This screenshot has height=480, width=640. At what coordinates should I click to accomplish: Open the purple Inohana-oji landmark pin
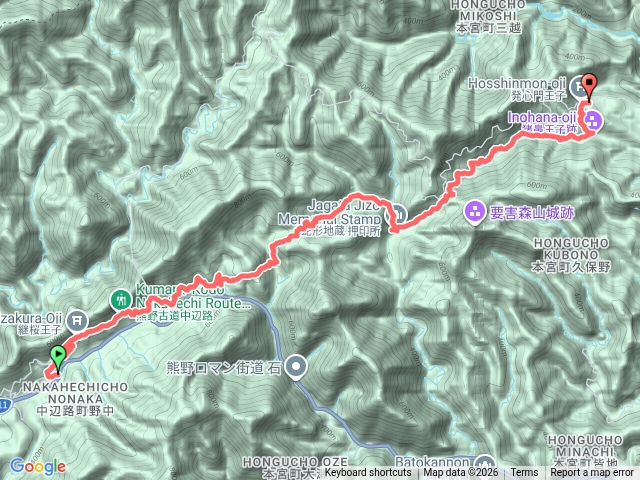click(593, 121)
